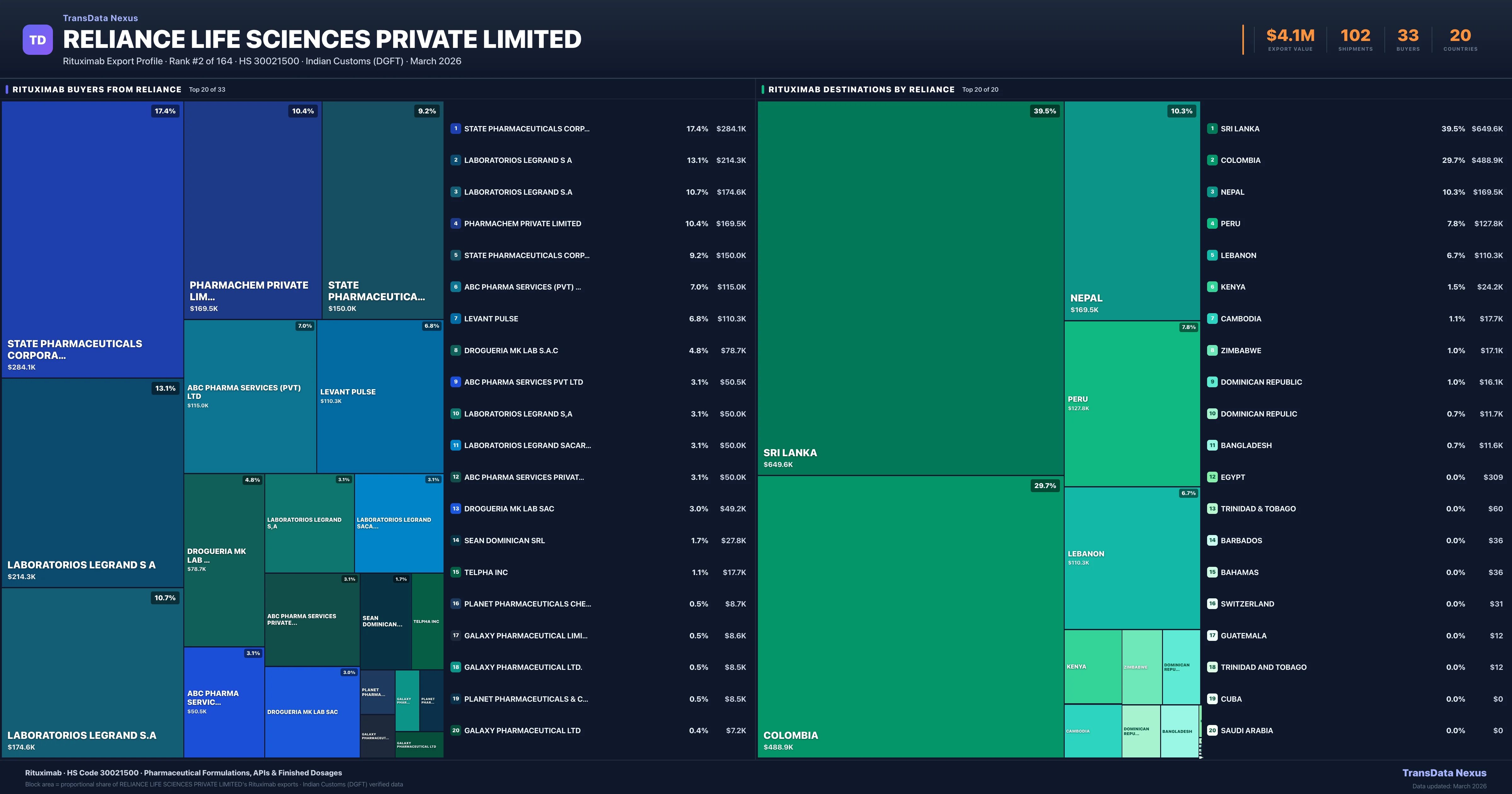Screen dimensions: 1512x794
Task: Click rank badge 2 next to Colombia
Action: (1212, 160)
